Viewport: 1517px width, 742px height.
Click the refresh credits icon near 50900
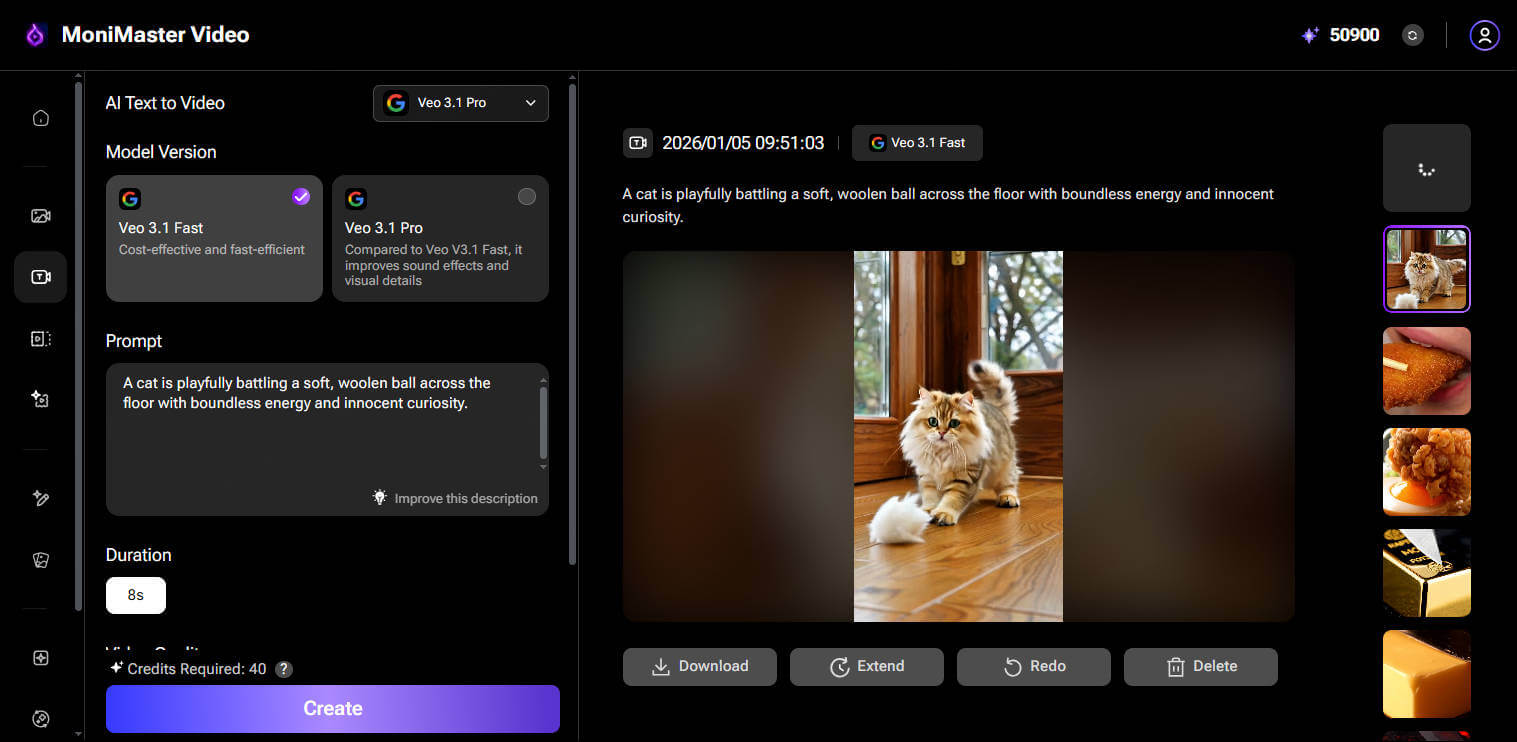coord(1412,35)
